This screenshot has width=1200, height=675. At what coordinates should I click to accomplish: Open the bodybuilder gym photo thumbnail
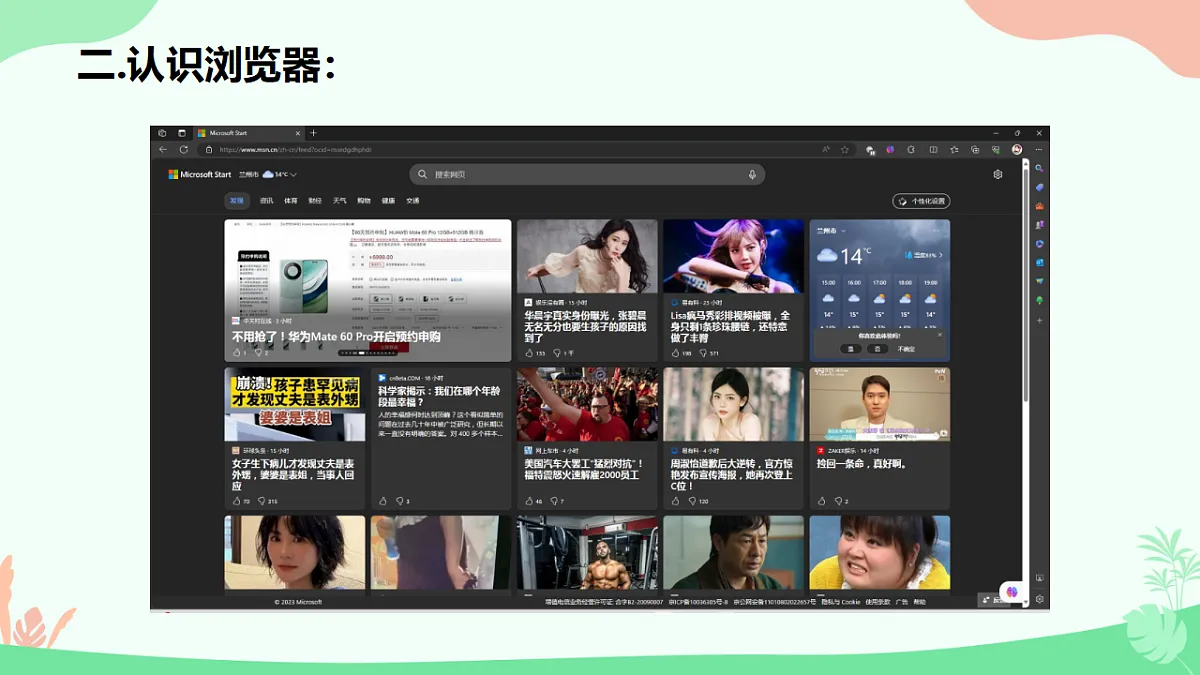pyautogui.click(x=587, y=553)
